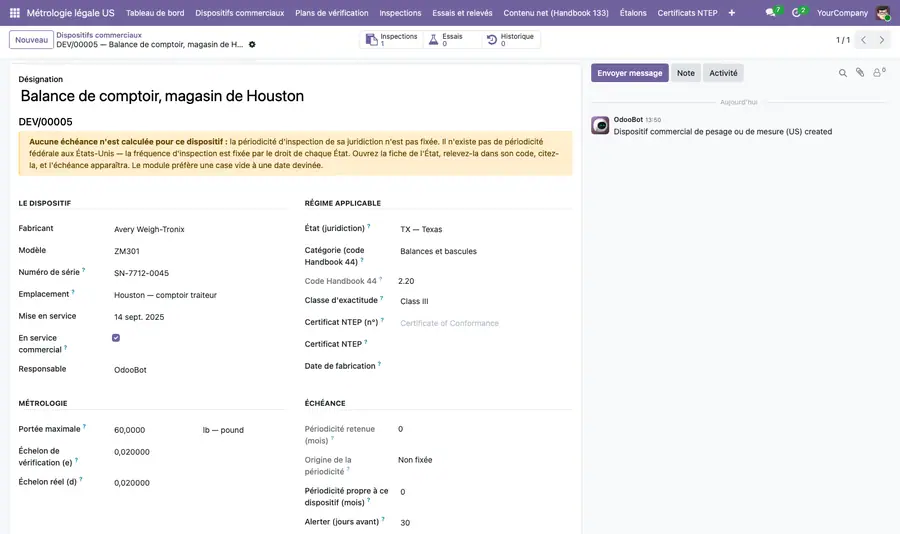Open the Contenu net (Handbook 133) menu
This screenshot has width=900, height=534.
556,13
